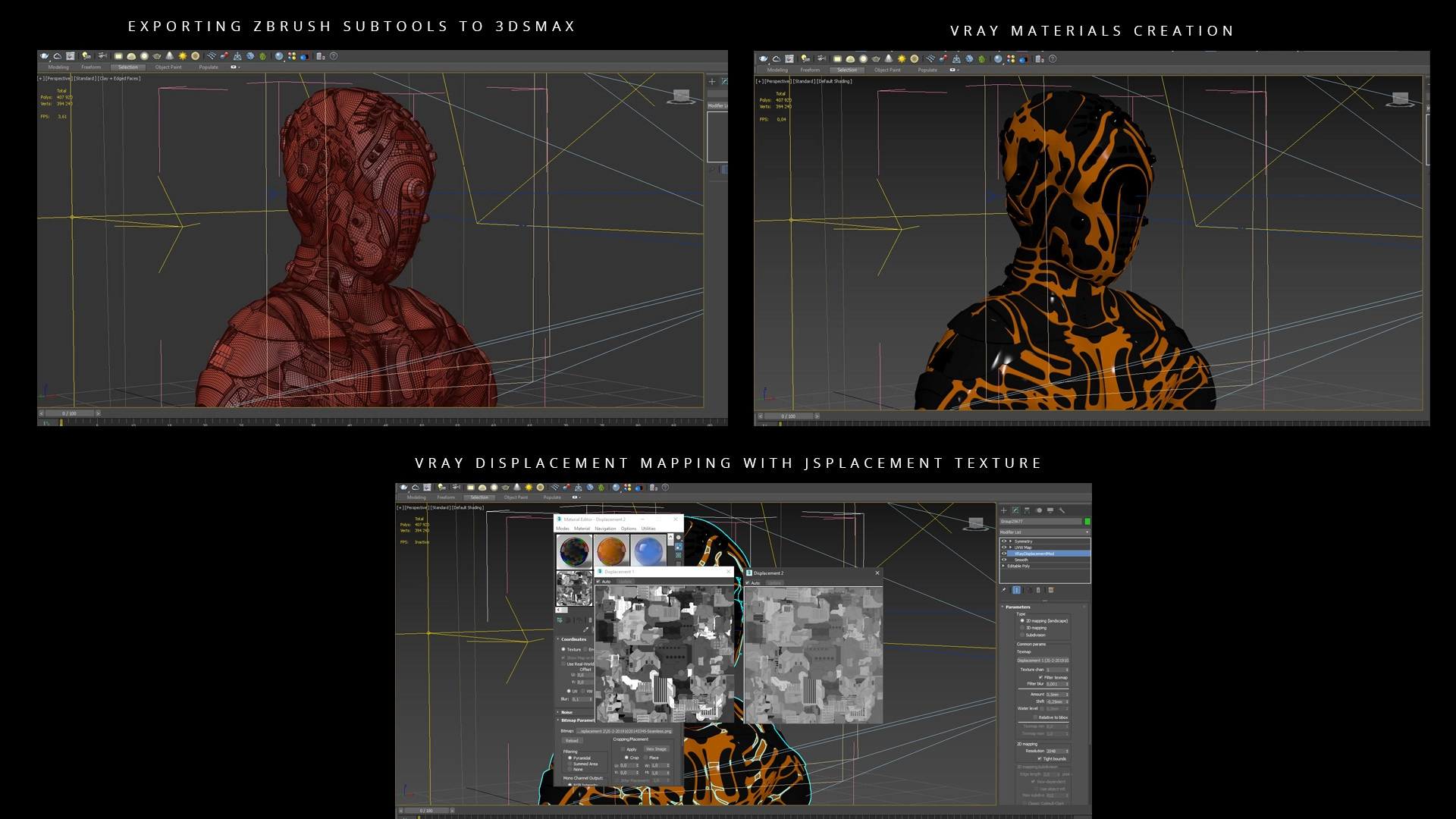Click the Displacement 1 texmap button

[x=1043, y=661]
